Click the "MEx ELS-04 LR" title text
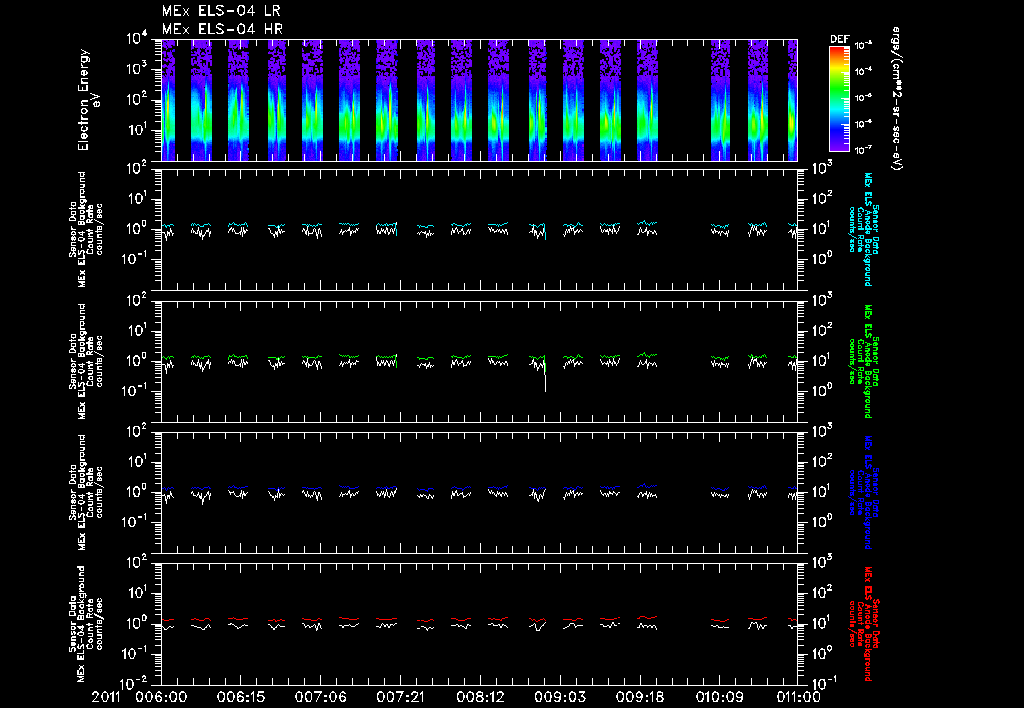This screenshot has width=1024, height=708. coord(221,11)
